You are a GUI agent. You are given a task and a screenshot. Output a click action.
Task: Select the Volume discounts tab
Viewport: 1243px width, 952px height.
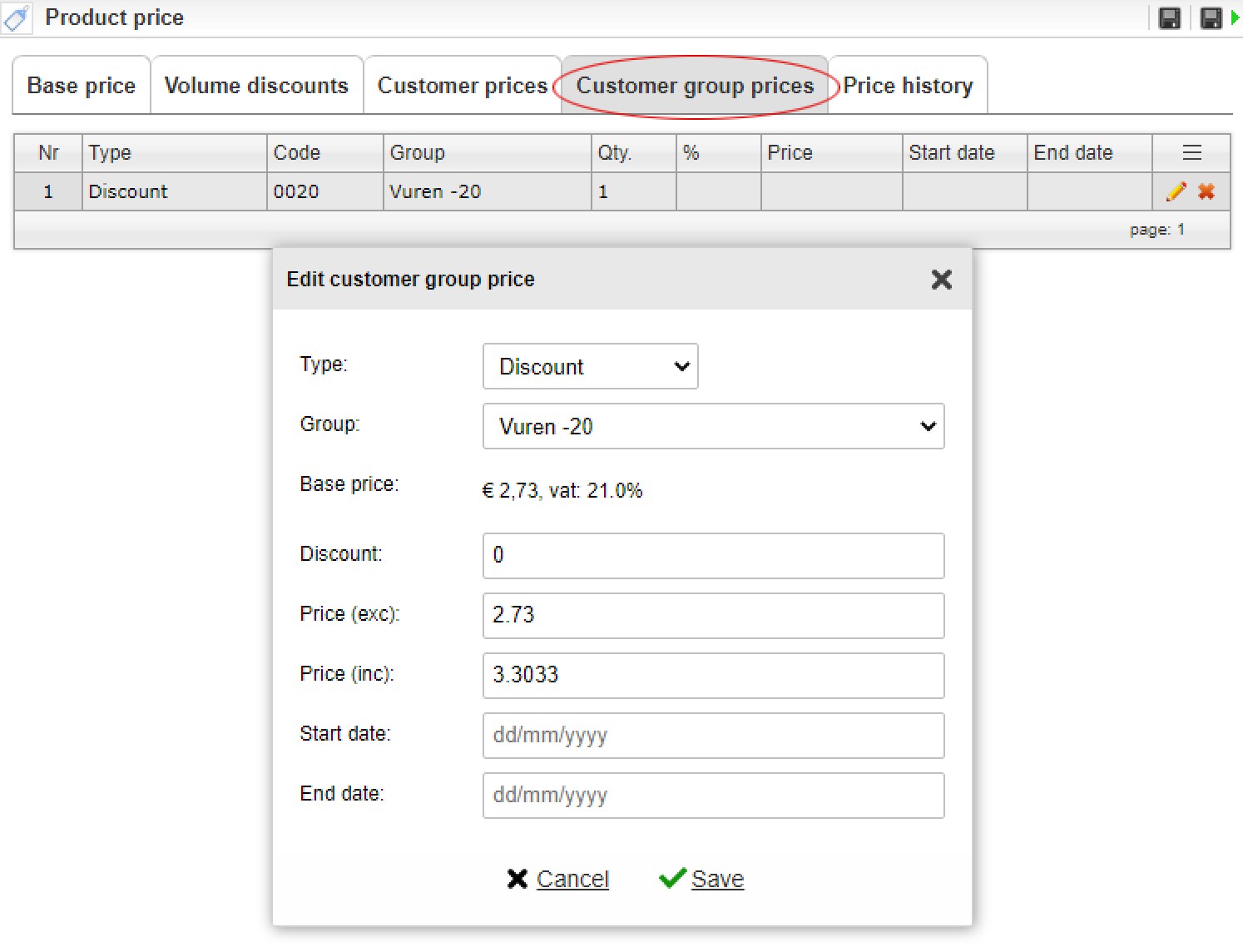[256, 85]
